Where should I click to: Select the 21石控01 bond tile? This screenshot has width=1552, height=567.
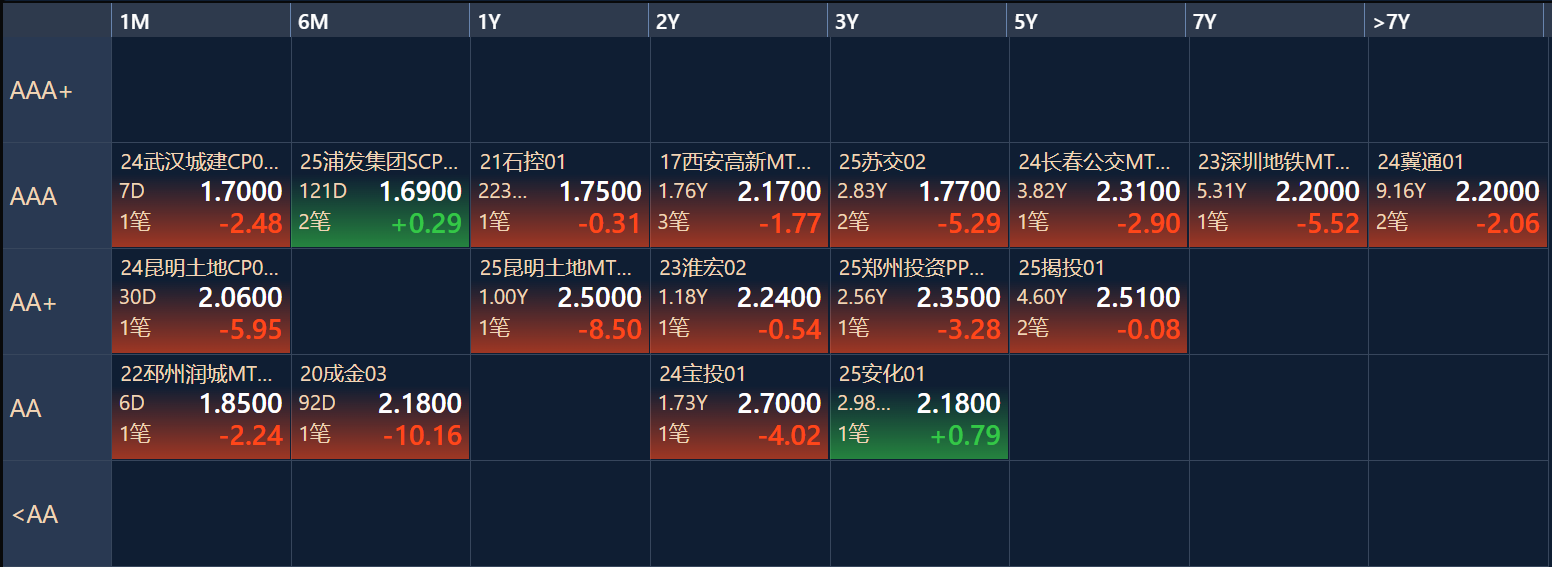click(x=560, y=195)
